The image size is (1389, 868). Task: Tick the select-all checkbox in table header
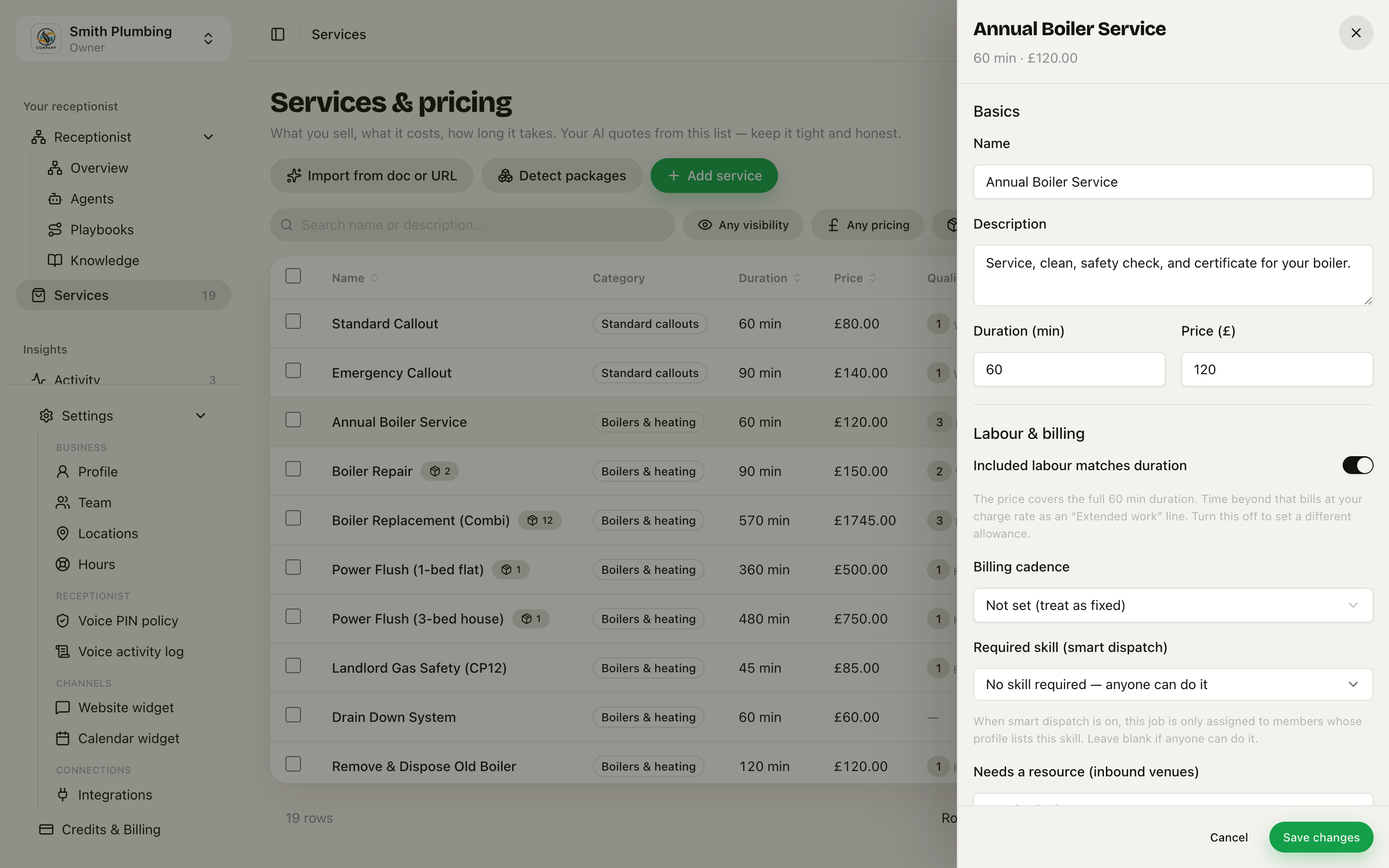click(x=293, y=276)
